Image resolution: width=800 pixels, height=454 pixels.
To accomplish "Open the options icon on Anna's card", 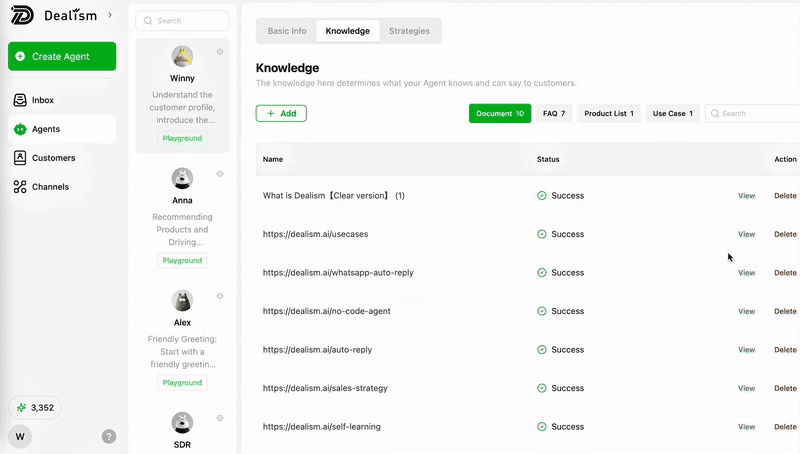I will (x=220, y=174).
